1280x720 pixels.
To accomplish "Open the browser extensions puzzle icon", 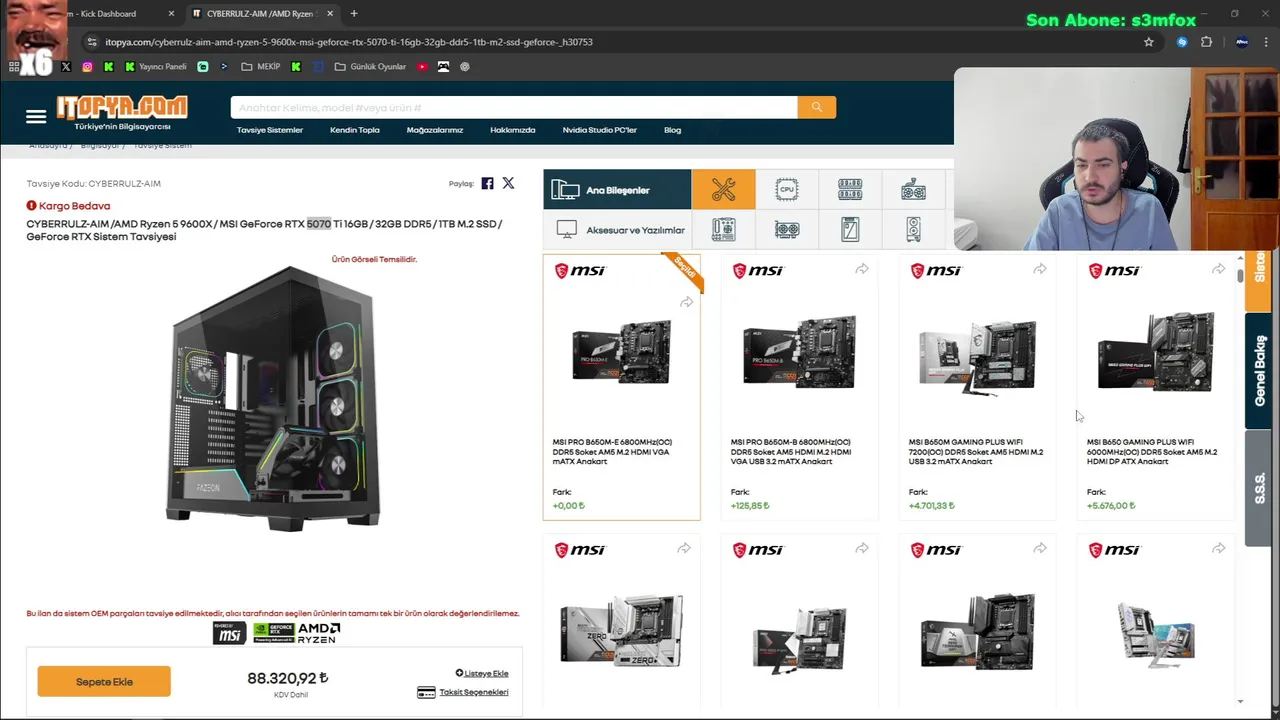I will click(x=1206, y=42).
